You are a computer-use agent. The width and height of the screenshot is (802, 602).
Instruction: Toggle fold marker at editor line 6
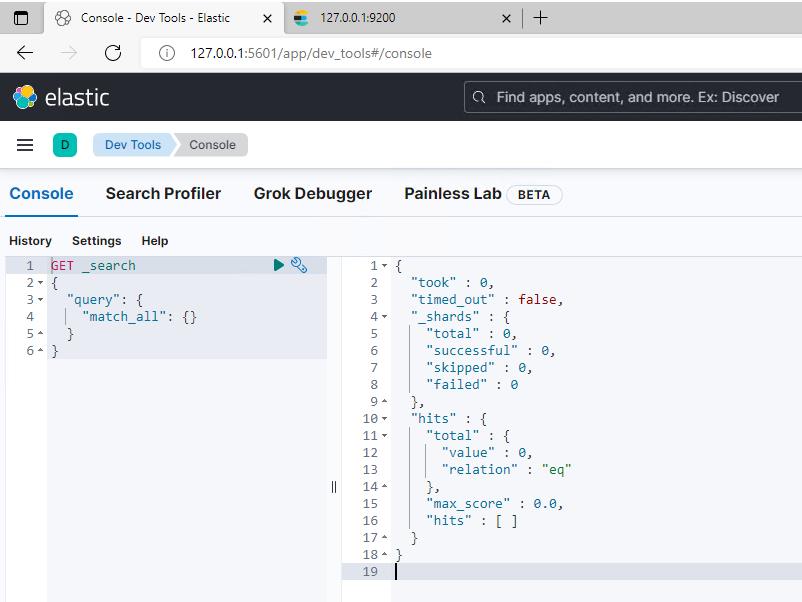coord(40,350)
